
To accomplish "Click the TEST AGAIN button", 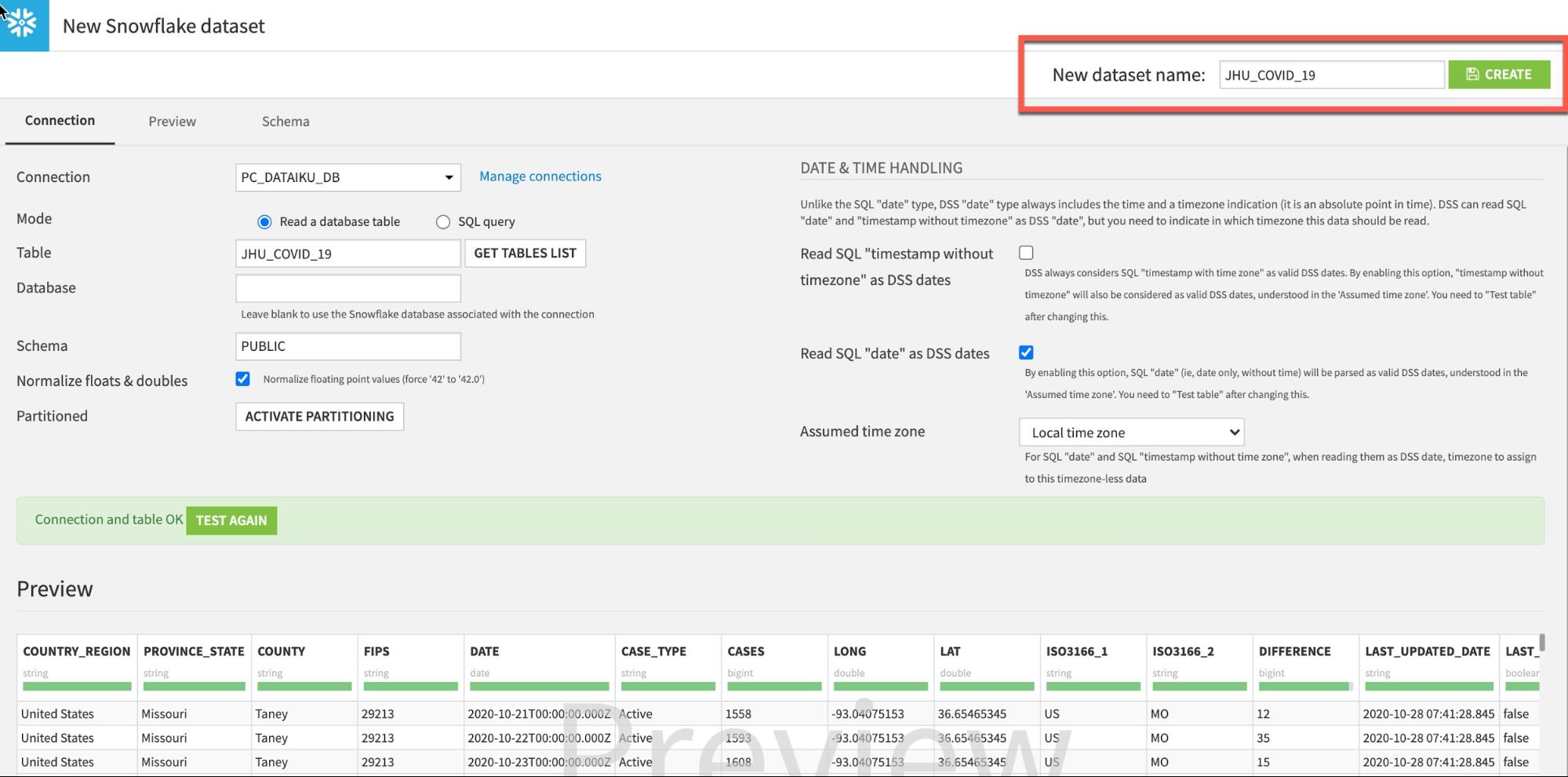I will [231, 520].
